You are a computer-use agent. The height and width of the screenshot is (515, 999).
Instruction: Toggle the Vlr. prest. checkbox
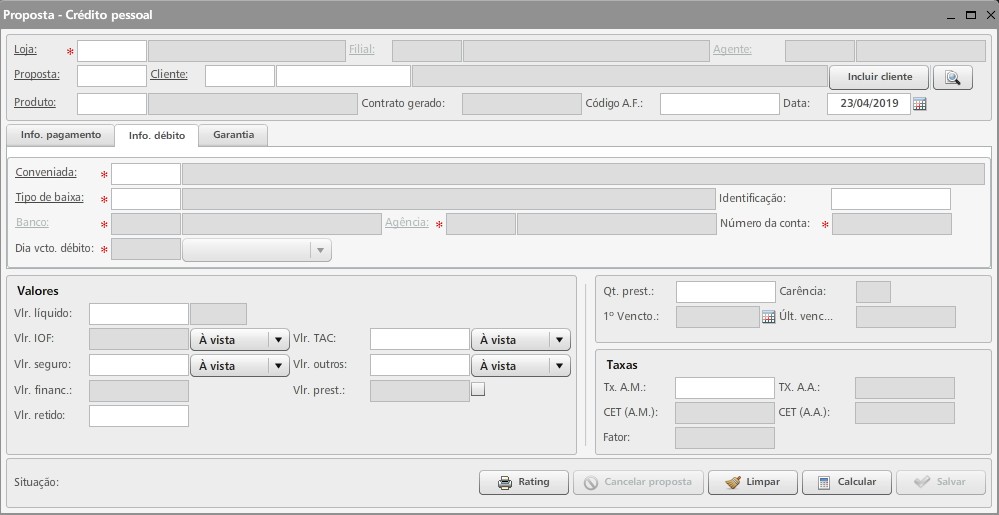pyautogui.click(x=478, y=389)
